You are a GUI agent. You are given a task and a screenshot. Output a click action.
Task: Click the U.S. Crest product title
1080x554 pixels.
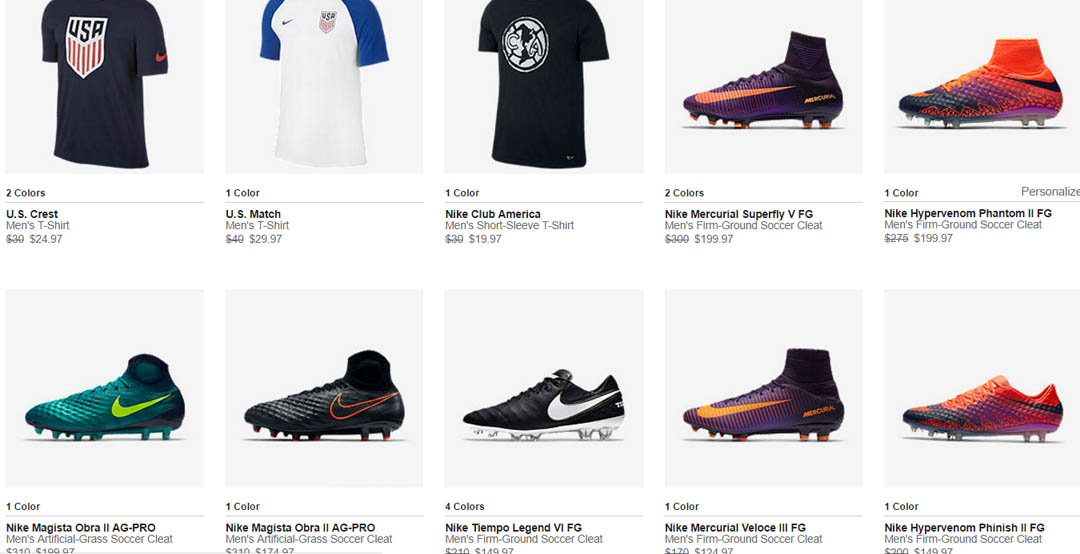32,214
